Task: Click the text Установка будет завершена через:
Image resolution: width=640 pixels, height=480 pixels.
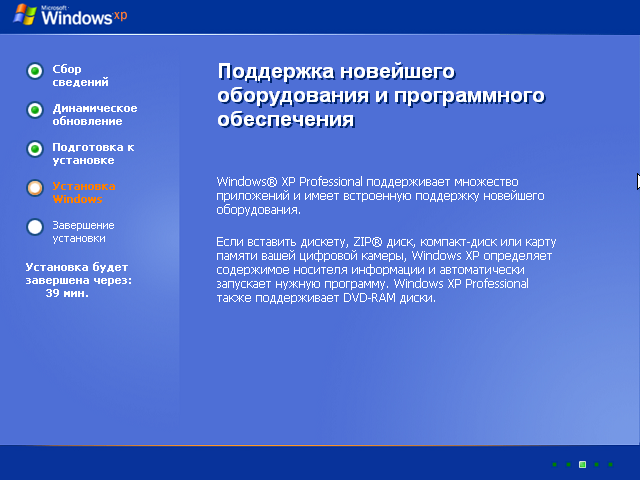Action: (79, 274)
